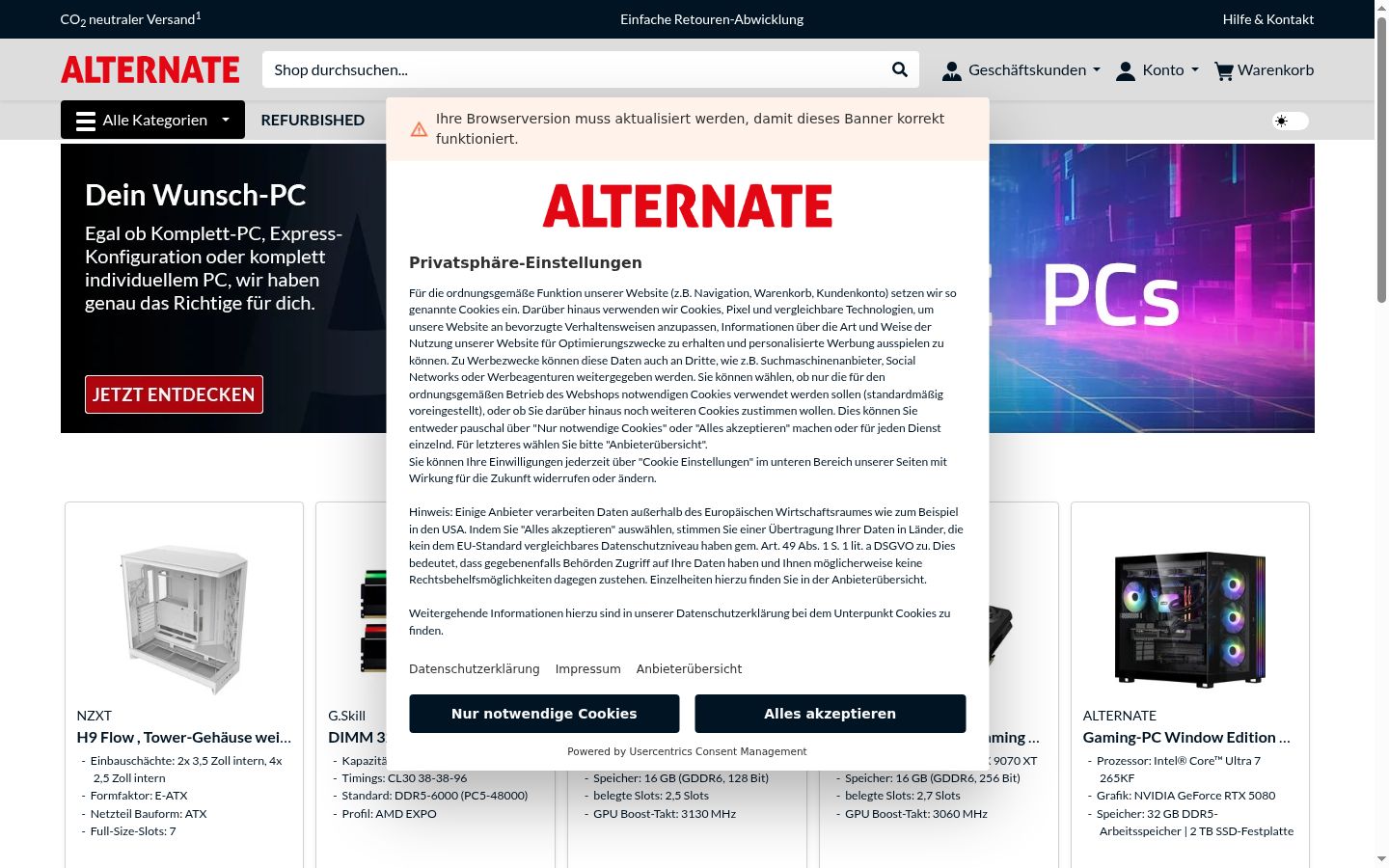Click the GPU Boost-Takt: 3060 MHz line
The width and height of the screenshot is (1389, 868).
point(916,814)
